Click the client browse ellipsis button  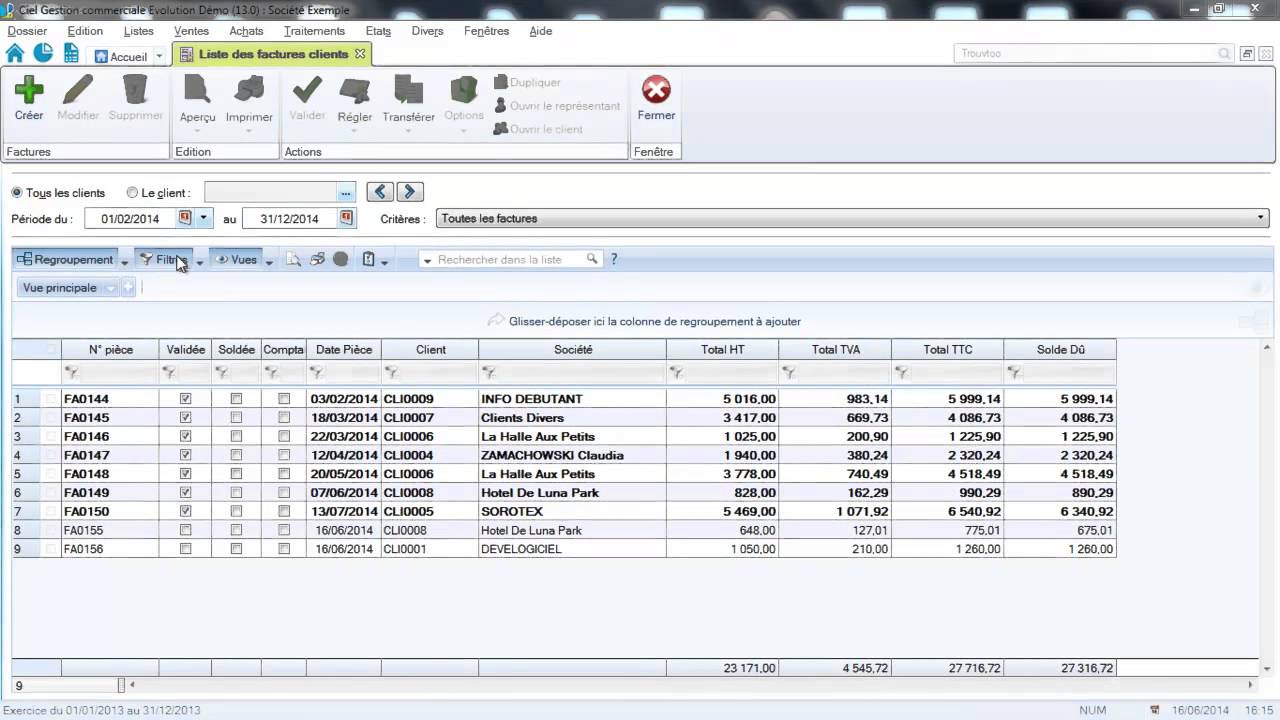346,192
